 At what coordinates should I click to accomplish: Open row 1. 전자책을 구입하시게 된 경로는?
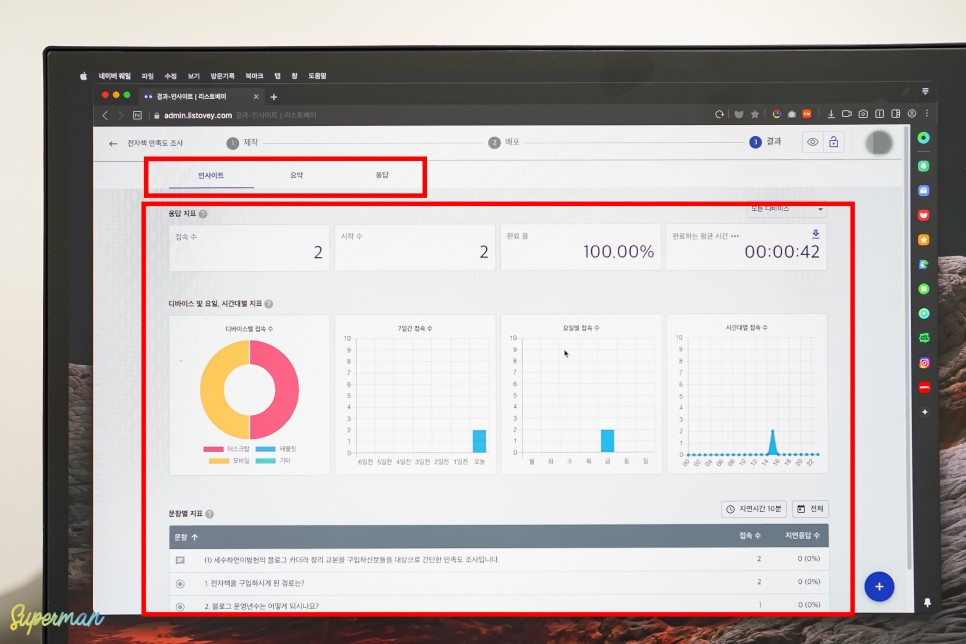point(498,583)
